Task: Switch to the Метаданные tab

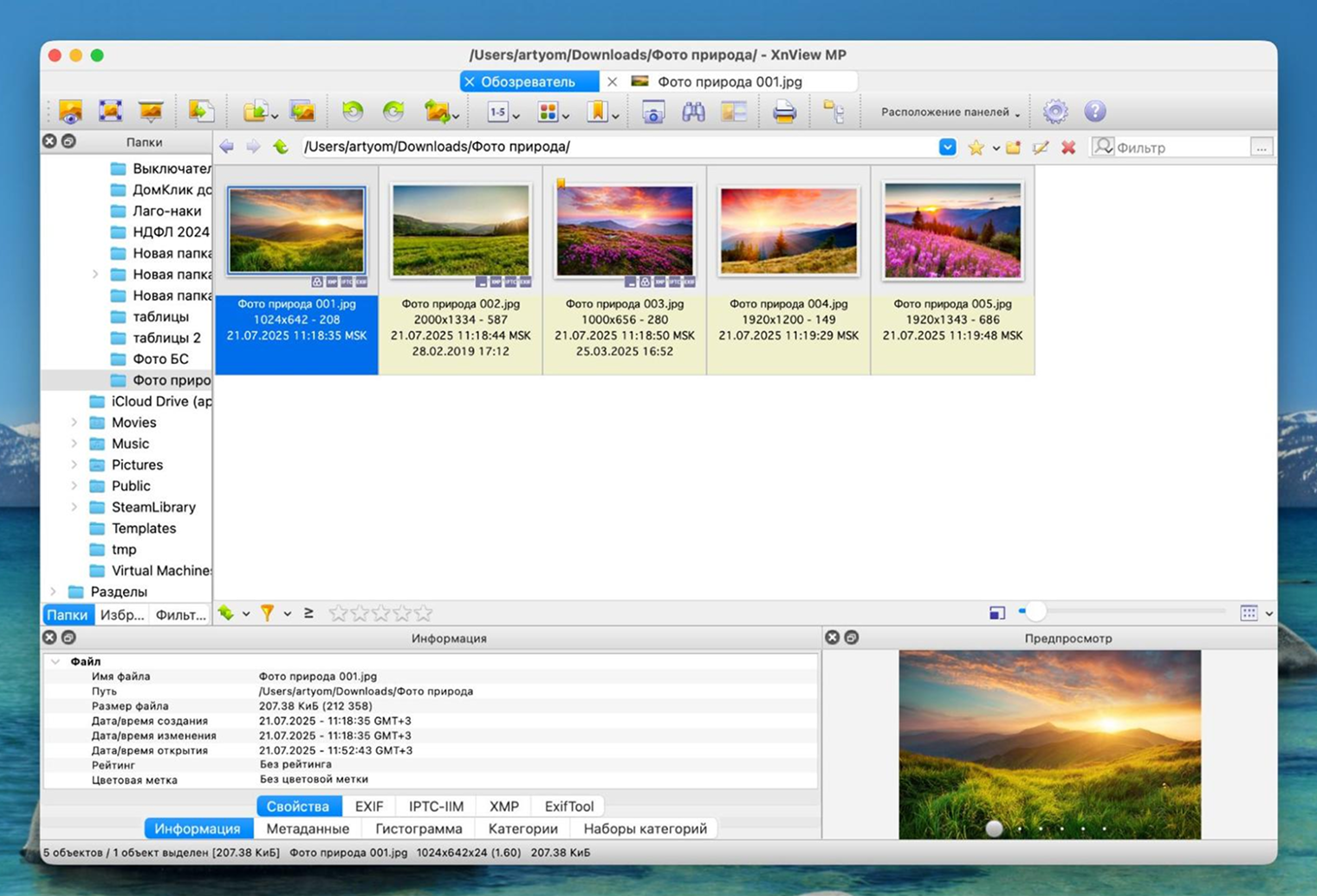Action: click(308, 828)
